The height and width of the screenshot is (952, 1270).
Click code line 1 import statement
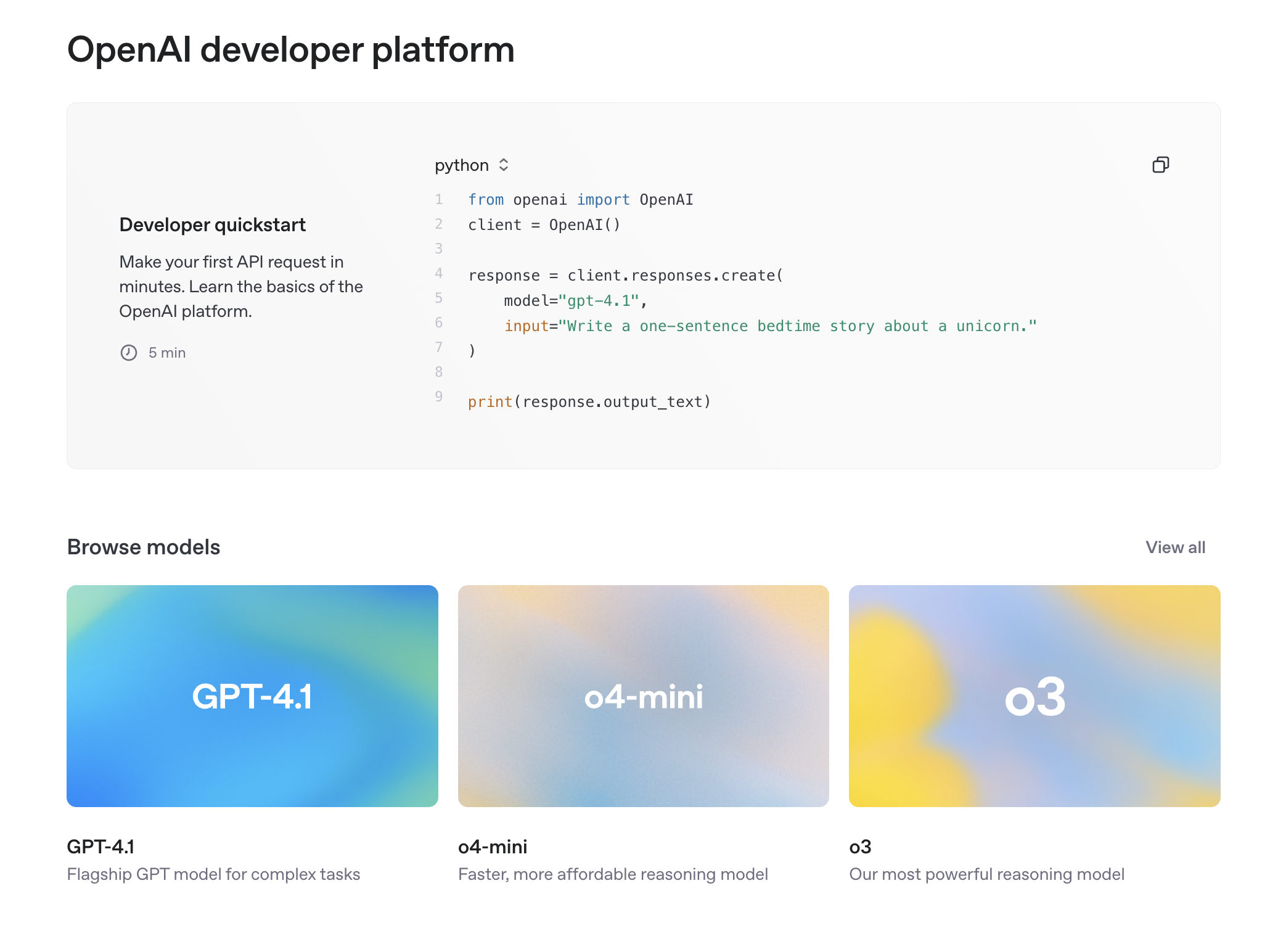click(580, 200)
